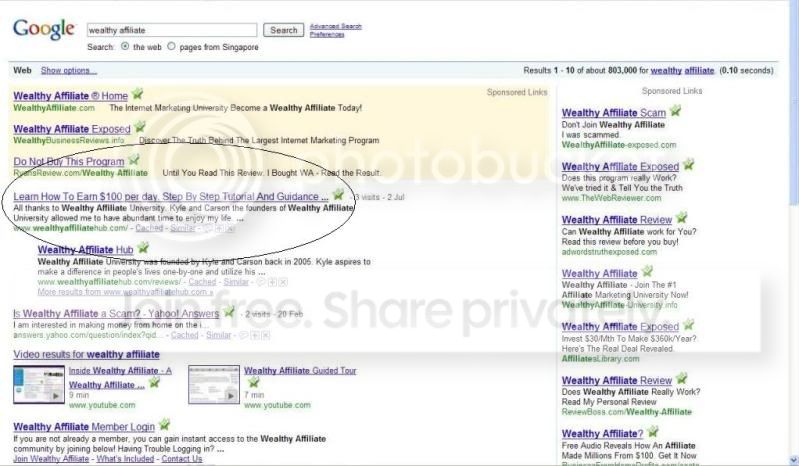Click promote plus icon on wealthyaffiliatehub.com/reviews row
This screenshot has height=466, width=799.
coord(272,282)
